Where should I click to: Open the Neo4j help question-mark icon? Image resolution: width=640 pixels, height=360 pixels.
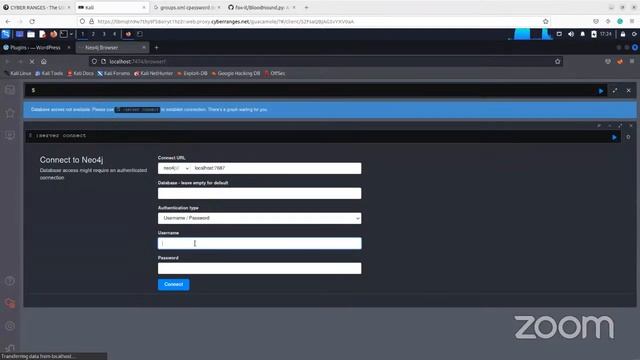tap(10, 281)
